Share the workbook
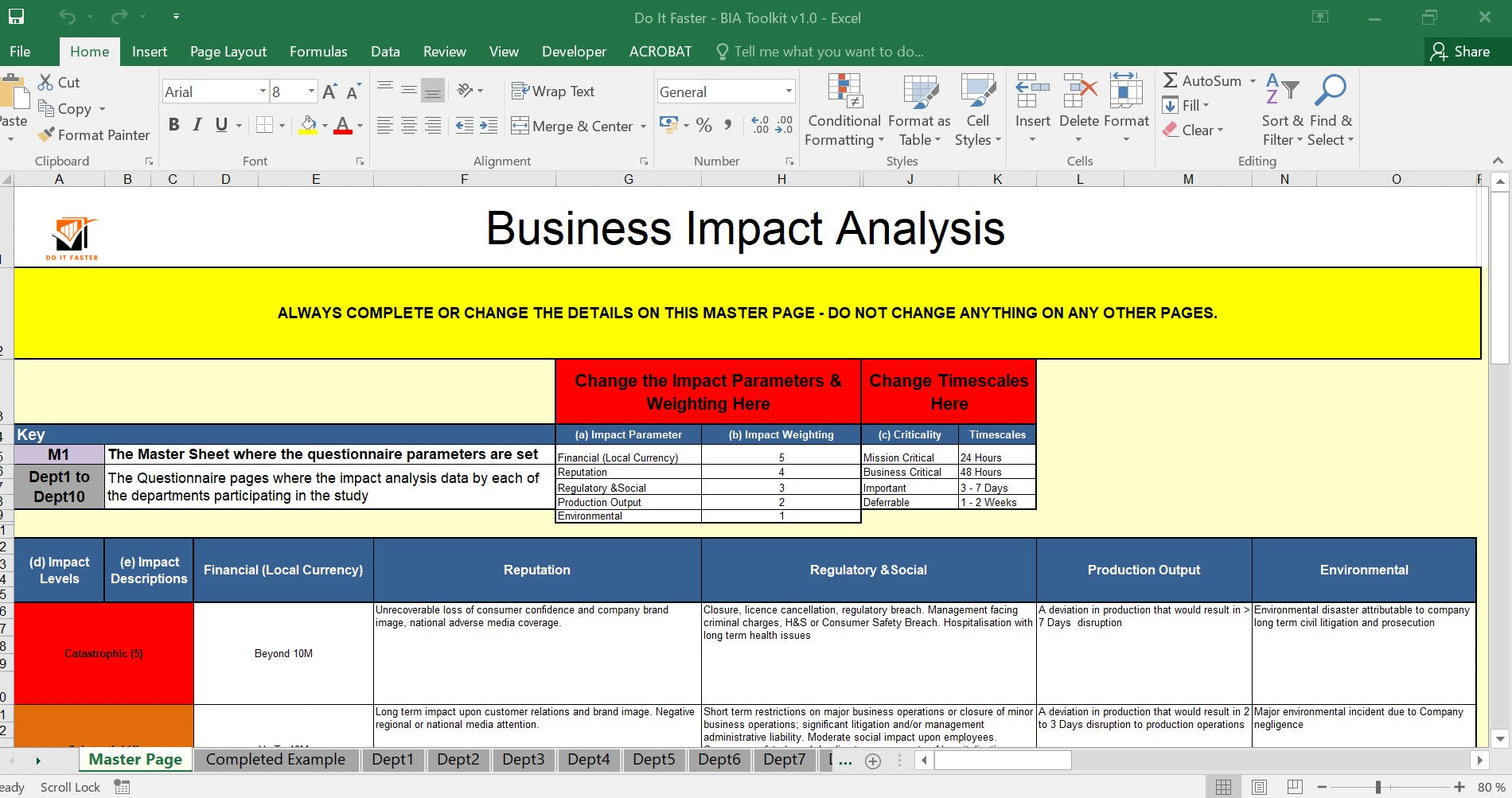The image size is (1512, 798). pyautogui.click(x=1460, y=52)
